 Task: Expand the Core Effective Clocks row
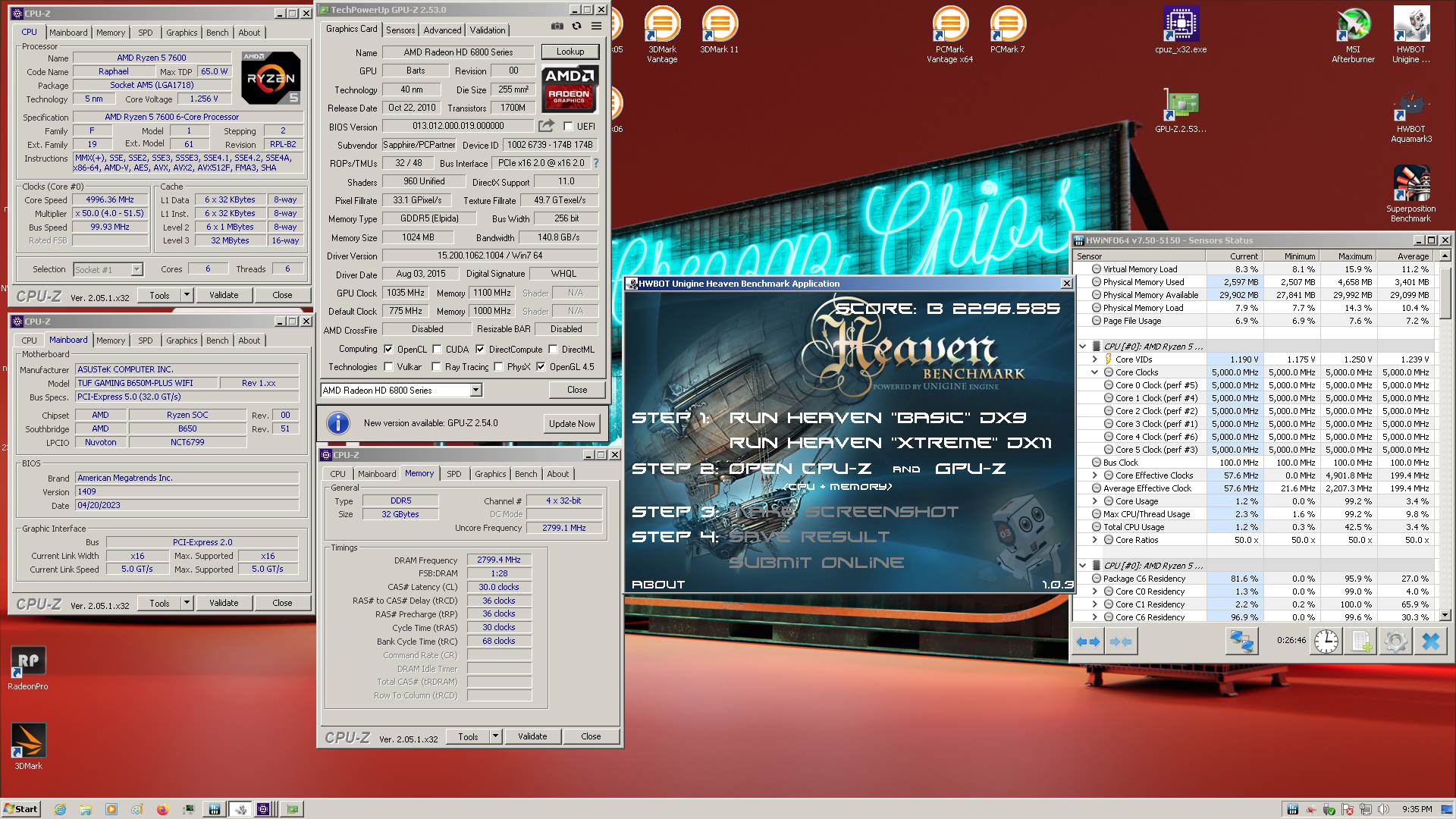[1094, 475]
